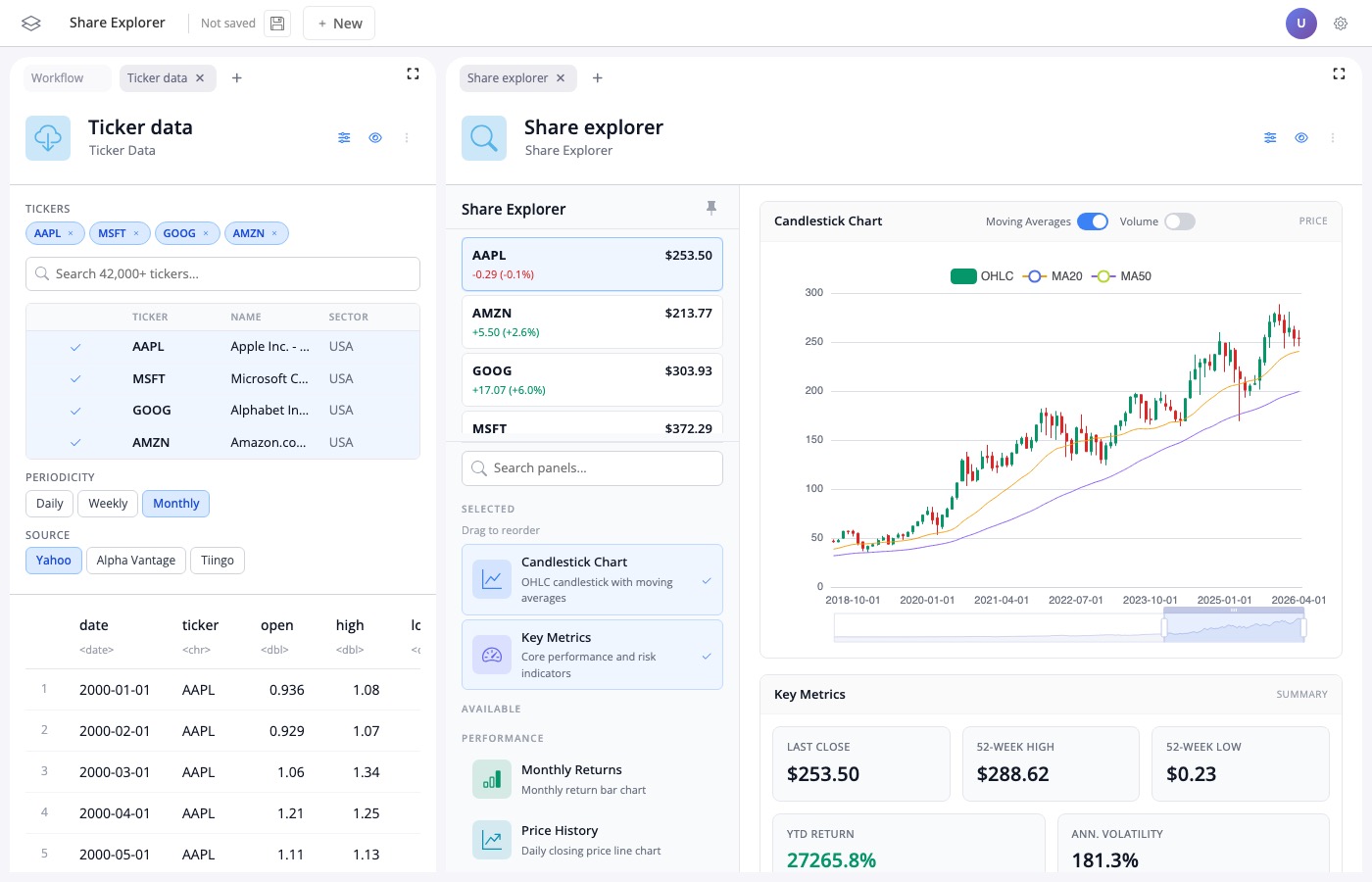Open the Ticker data three-dot menu
Viewport: 1372px width, 882px height.
[407, 138]
